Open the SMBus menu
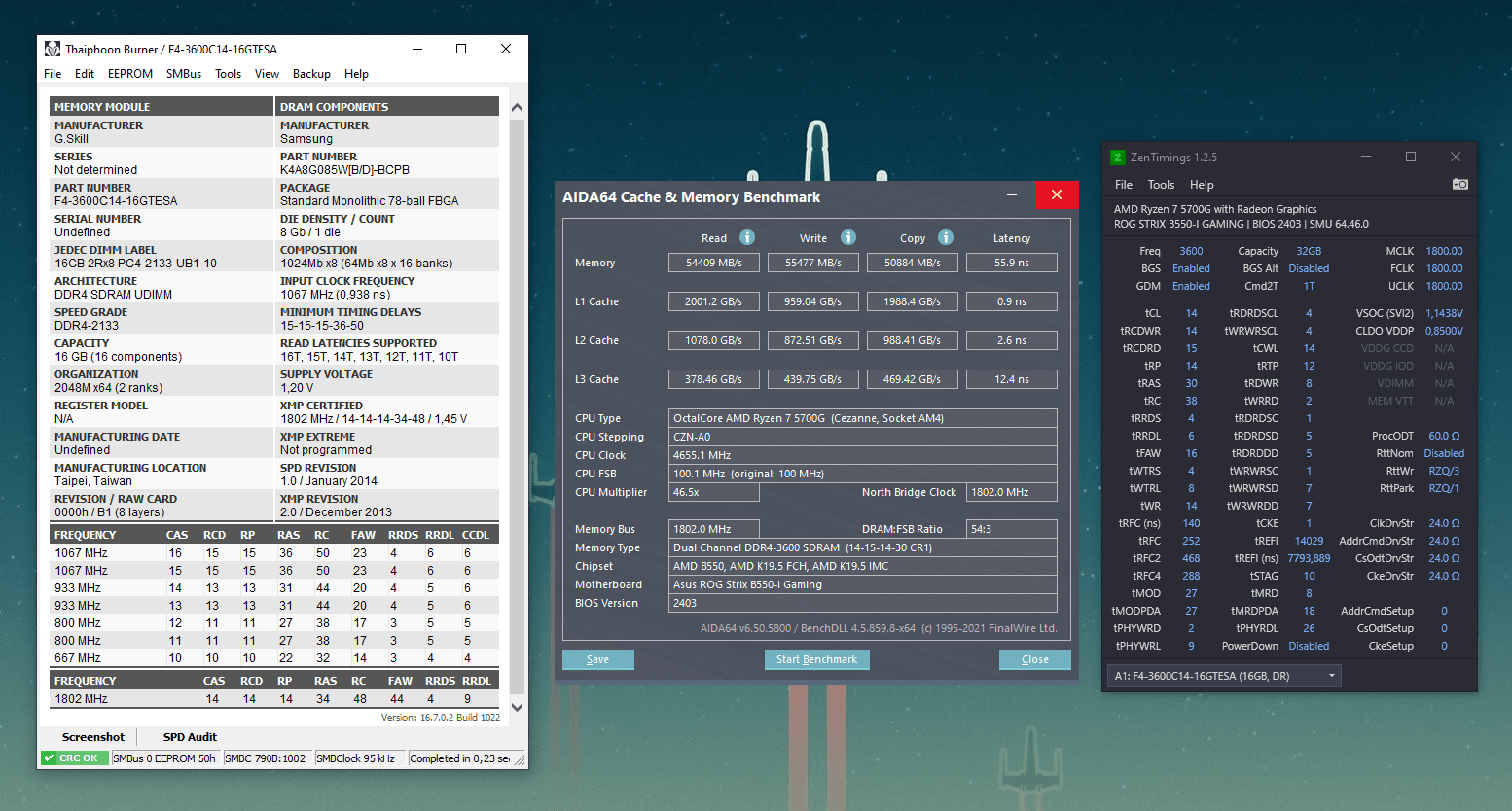Viewport: 1512px width, 811px height. tap(184, 74)
